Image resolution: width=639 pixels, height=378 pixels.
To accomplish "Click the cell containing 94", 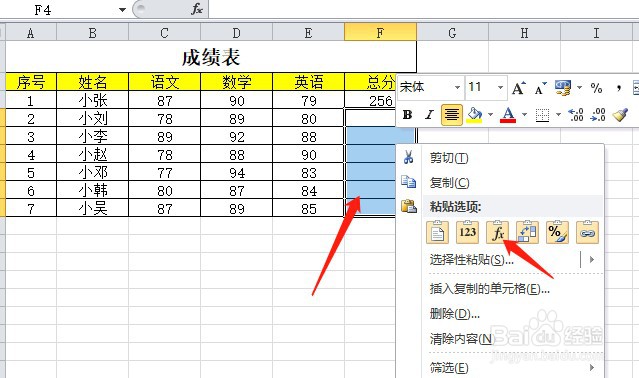I will click(x=236, y=172).
